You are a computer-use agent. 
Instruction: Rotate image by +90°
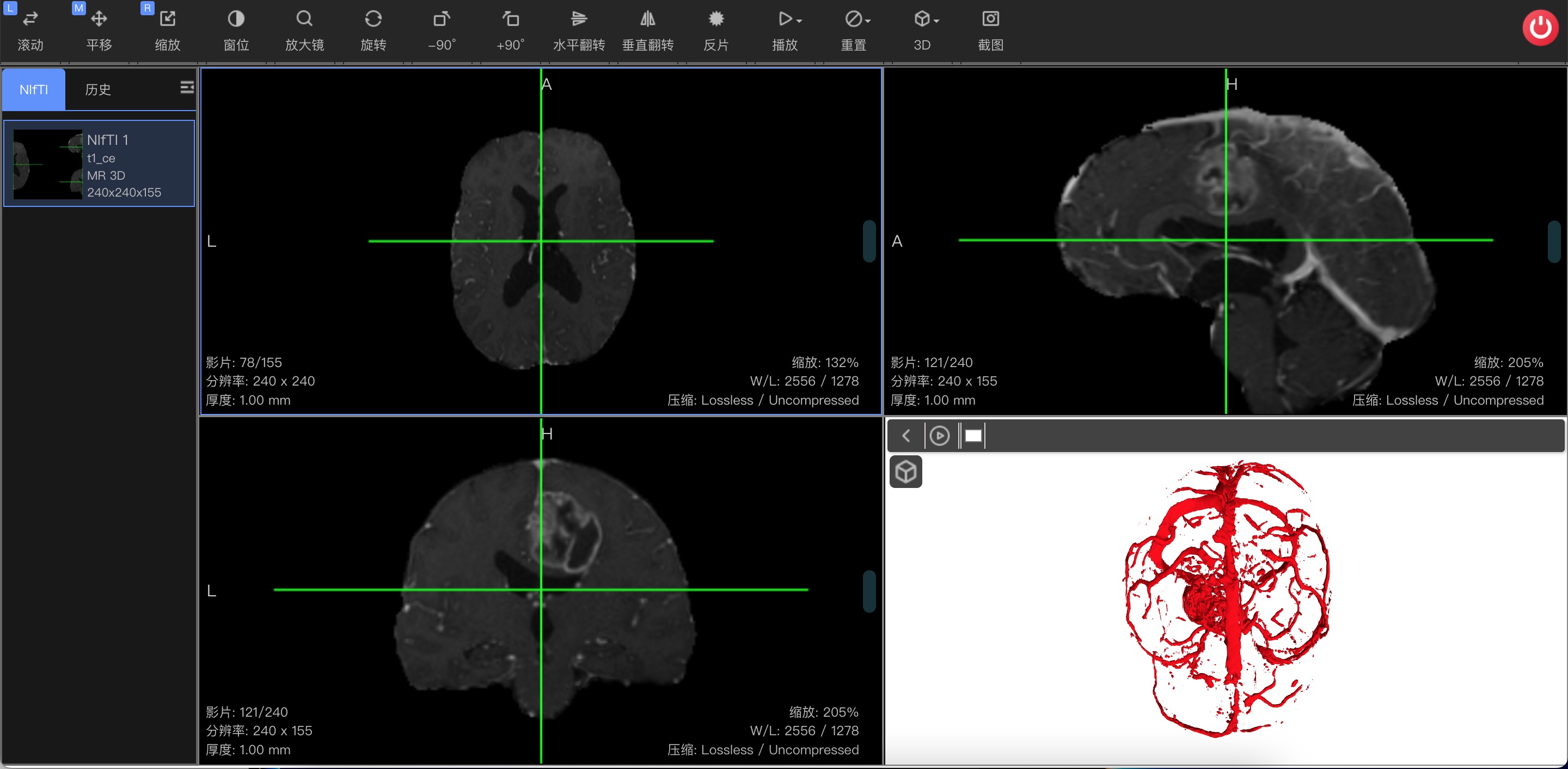(x=510, y=30)
